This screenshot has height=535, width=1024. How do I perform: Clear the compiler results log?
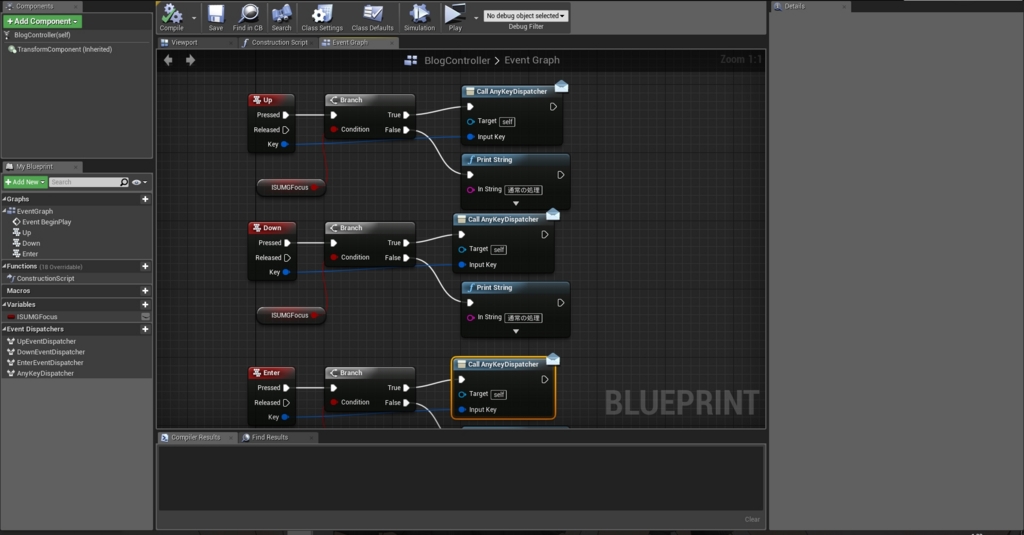pyautogui.click(x=752, y=520)
